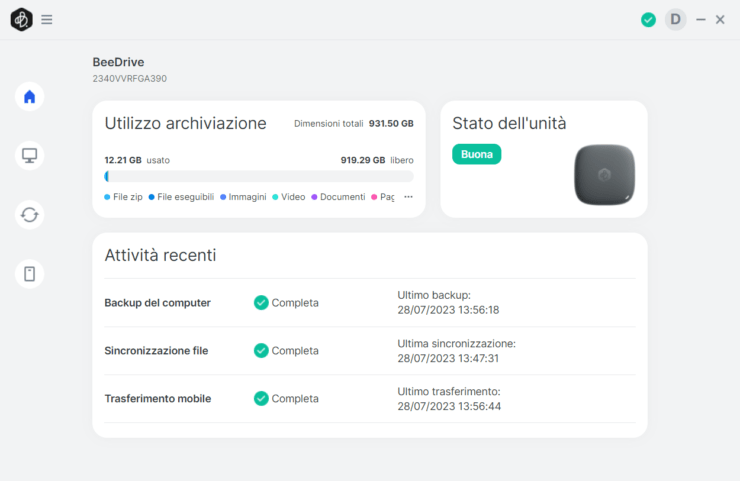Open the Home dashboard from the sidebar
The height and width of the screenshot is (481, 740).
click(30, 97)
